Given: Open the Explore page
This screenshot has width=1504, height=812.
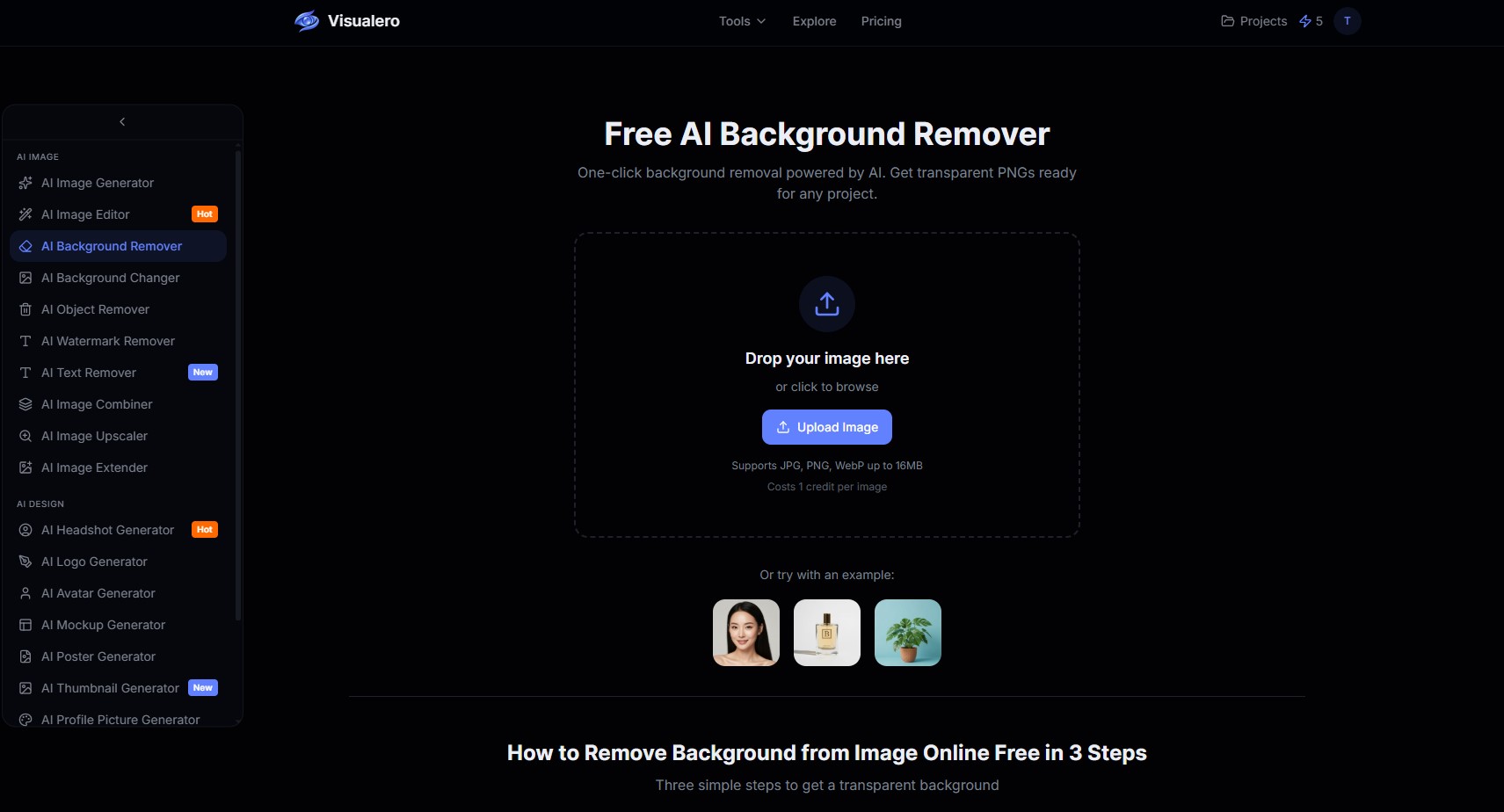Looking at the screenshot, I should [814, 21].
